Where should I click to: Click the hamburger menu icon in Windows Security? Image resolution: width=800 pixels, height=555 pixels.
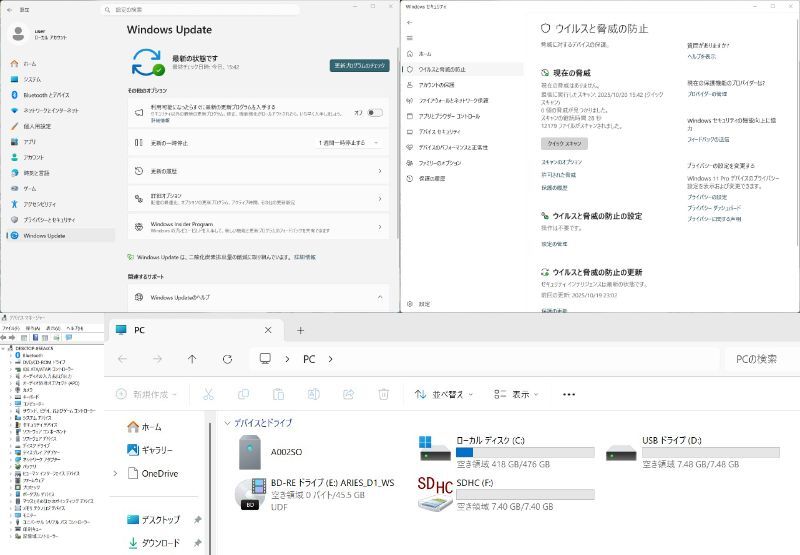click(x=409, y=38)
